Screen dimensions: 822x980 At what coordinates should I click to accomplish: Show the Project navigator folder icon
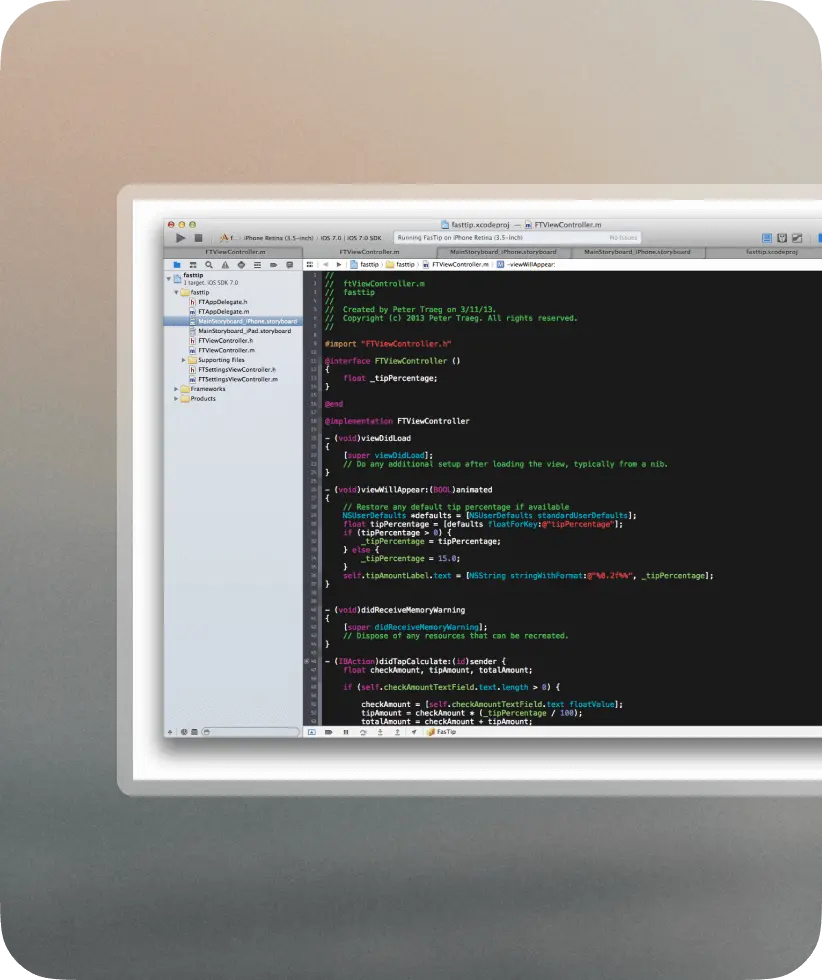coord(176,265)
